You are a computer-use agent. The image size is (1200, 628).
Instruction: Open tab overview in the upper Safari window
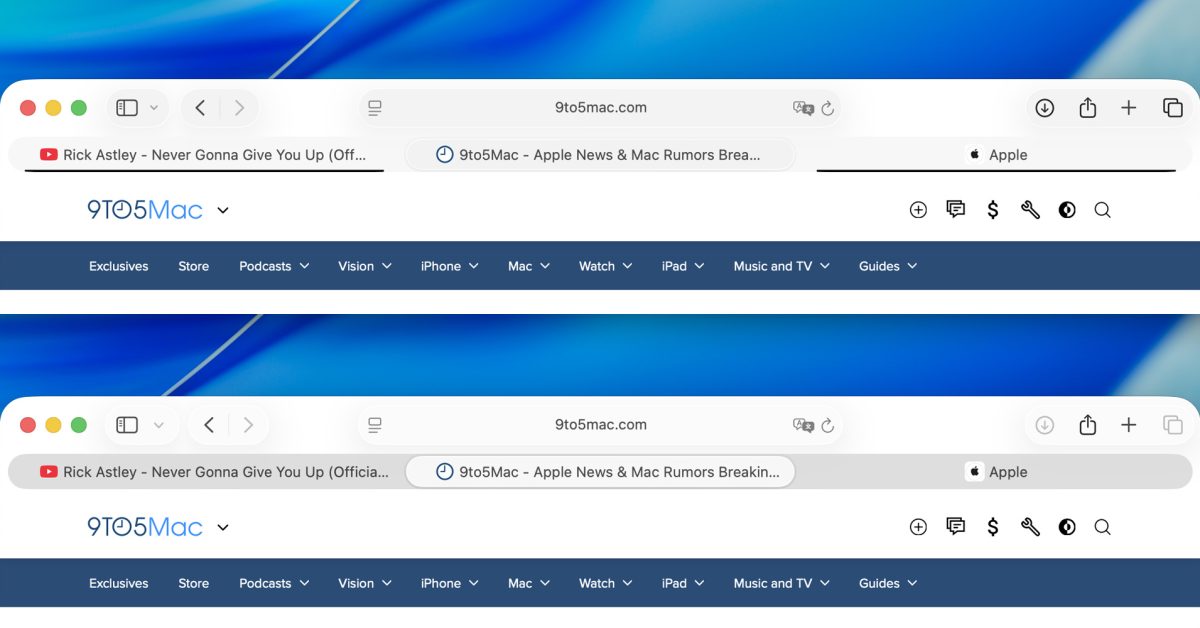(x=1173, y=108)
